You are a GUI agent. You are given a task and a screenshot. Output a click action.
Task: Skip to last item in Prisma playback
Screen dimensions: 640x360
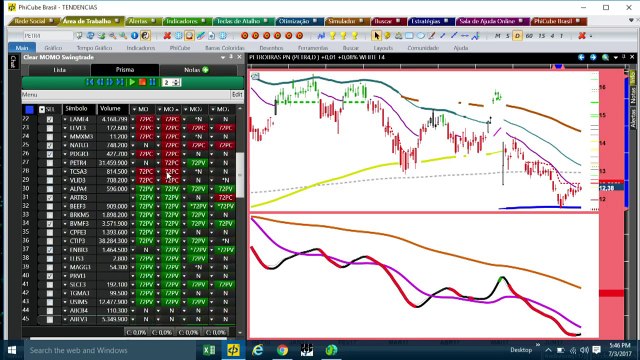[x=120, y=82]
